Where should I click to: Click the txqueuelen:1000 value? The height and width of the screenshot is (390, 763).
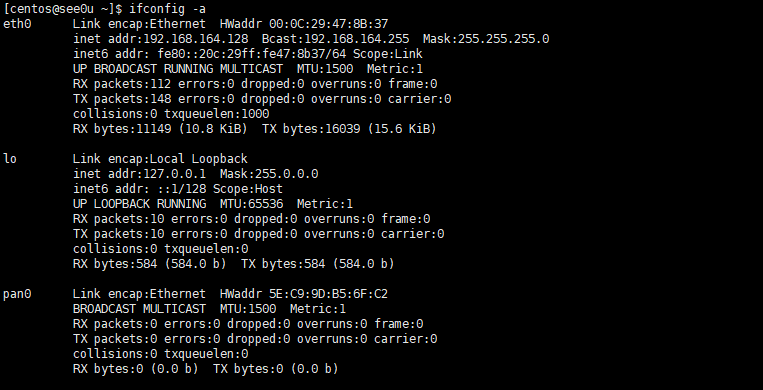(217, 114)
